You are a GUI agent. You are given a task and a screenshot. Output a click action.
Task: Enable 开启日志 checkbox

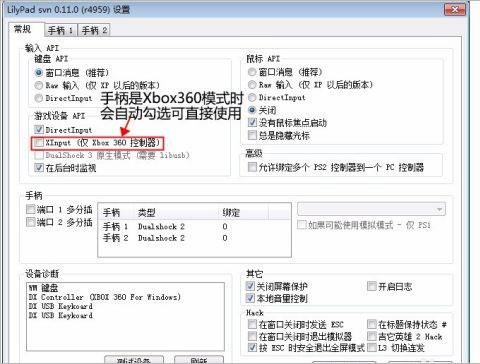(371, 286)
